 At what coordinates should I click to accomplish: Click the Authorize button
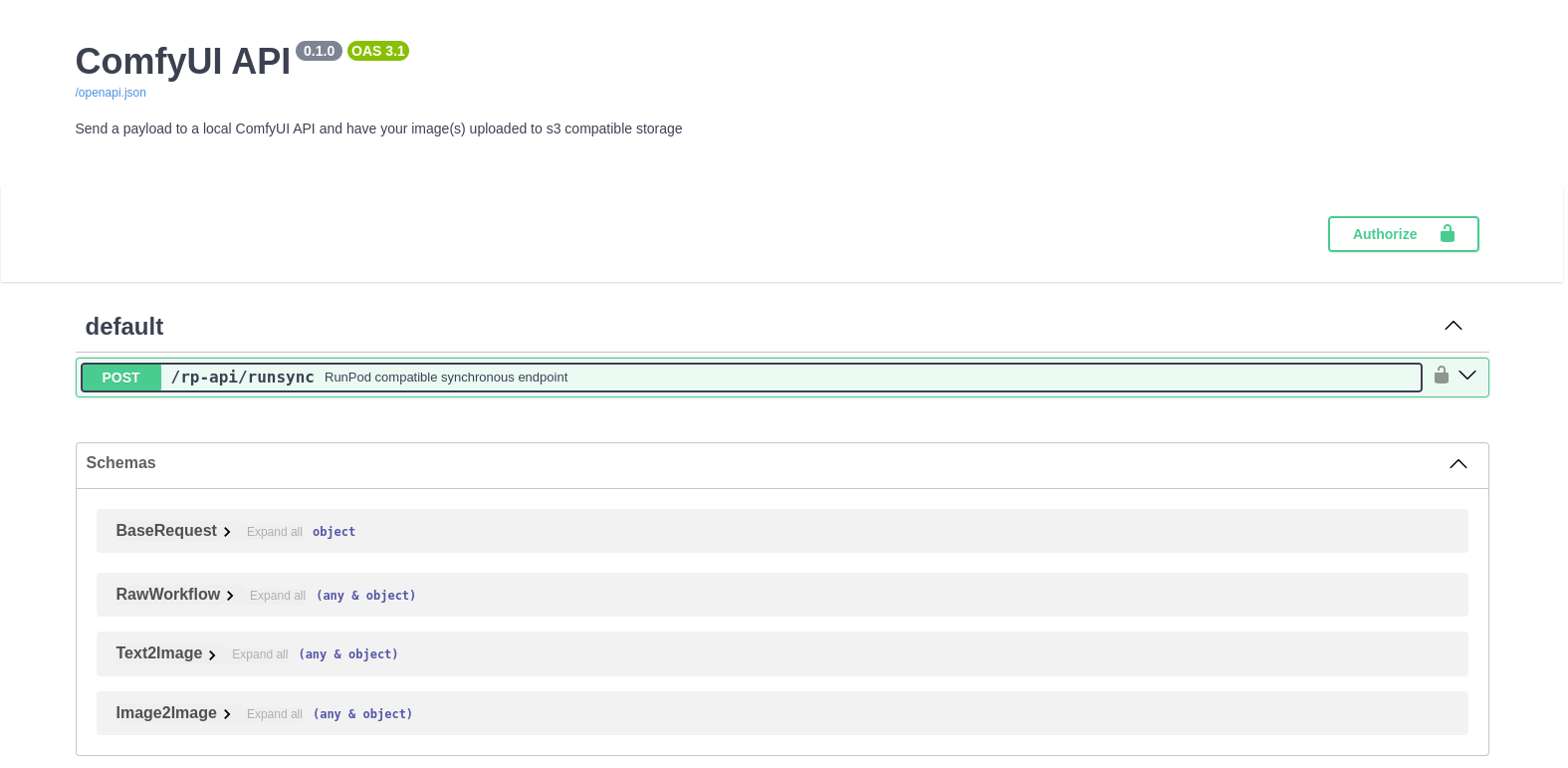(x=1403, y=234)
